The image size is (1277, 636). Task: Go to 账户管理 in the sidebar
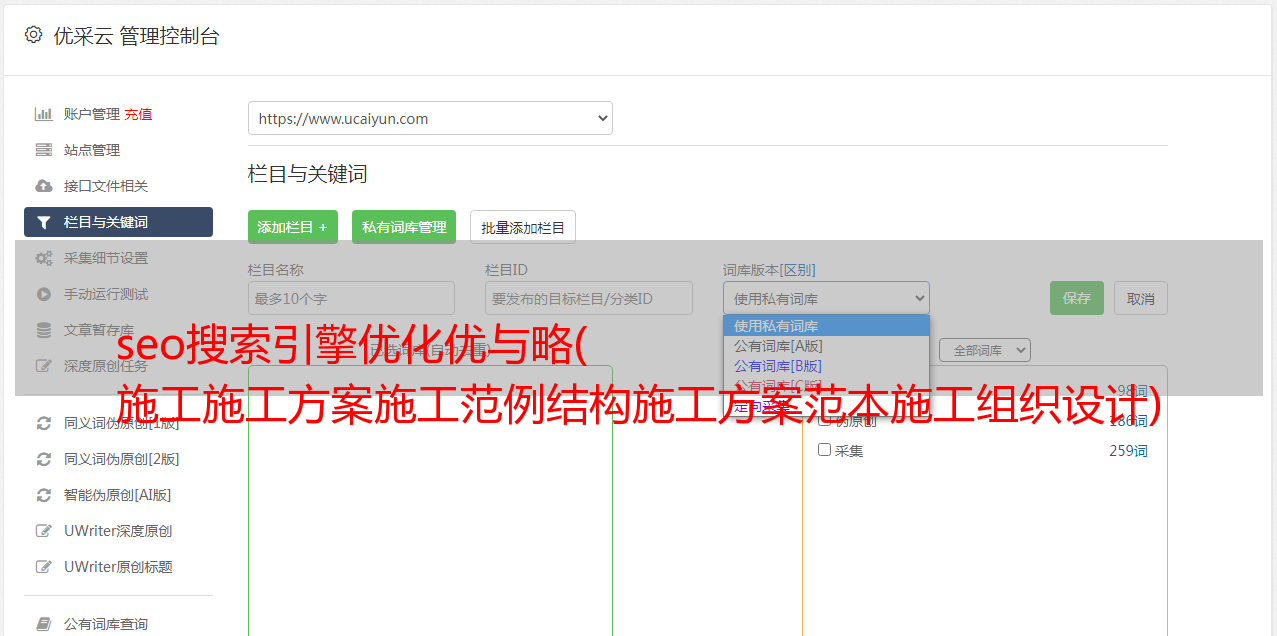(x=91, y=114)
